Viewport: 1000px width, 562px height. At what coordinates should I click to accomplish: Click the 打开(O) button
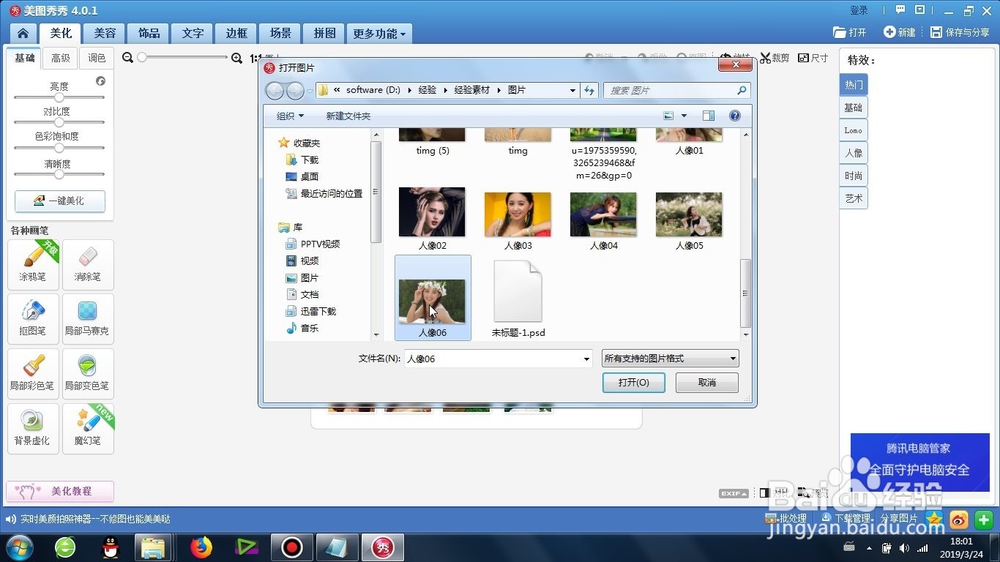pos(634,382)
